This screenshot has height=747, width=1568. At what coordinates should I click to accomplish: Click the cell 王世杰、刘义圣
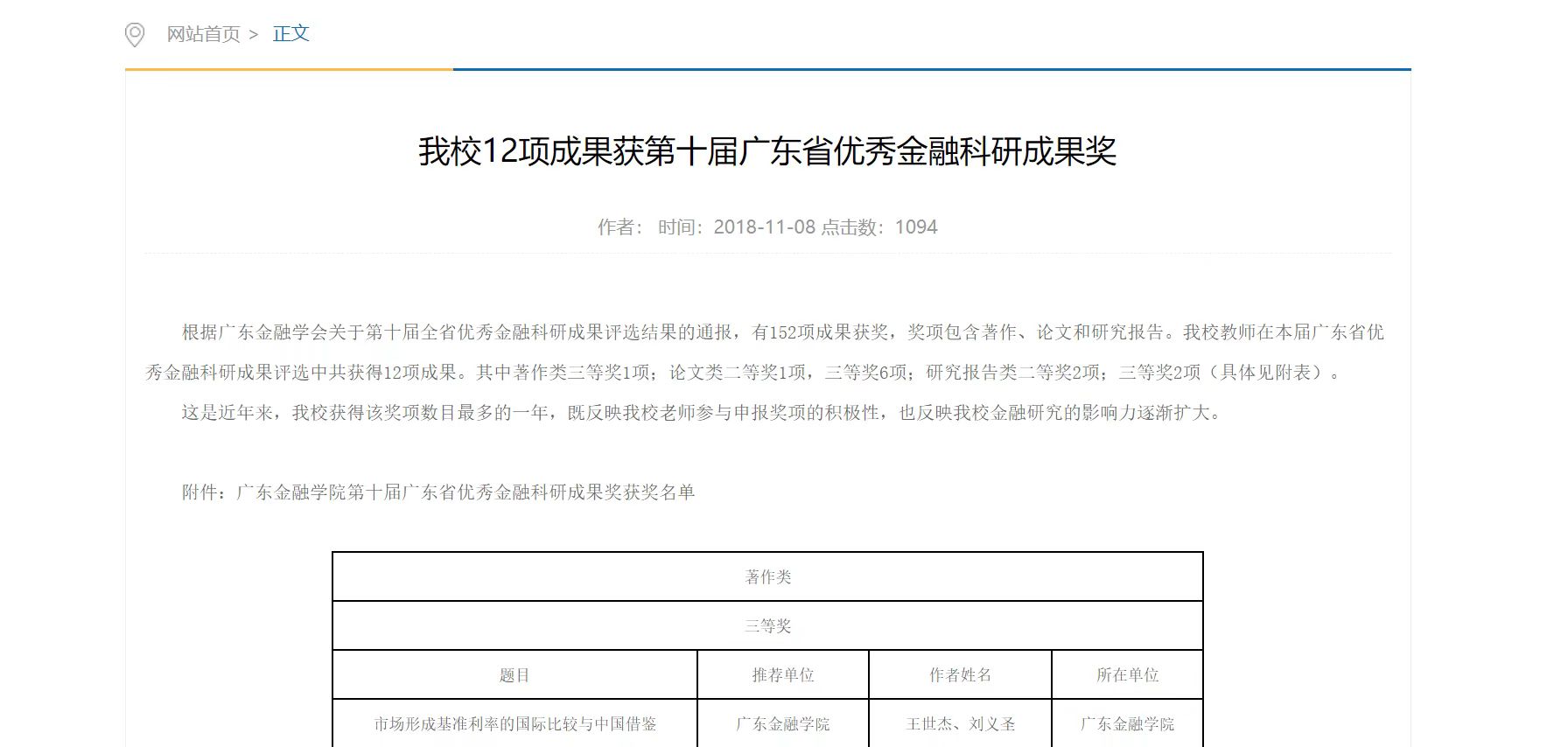click(x=960, y=723)
